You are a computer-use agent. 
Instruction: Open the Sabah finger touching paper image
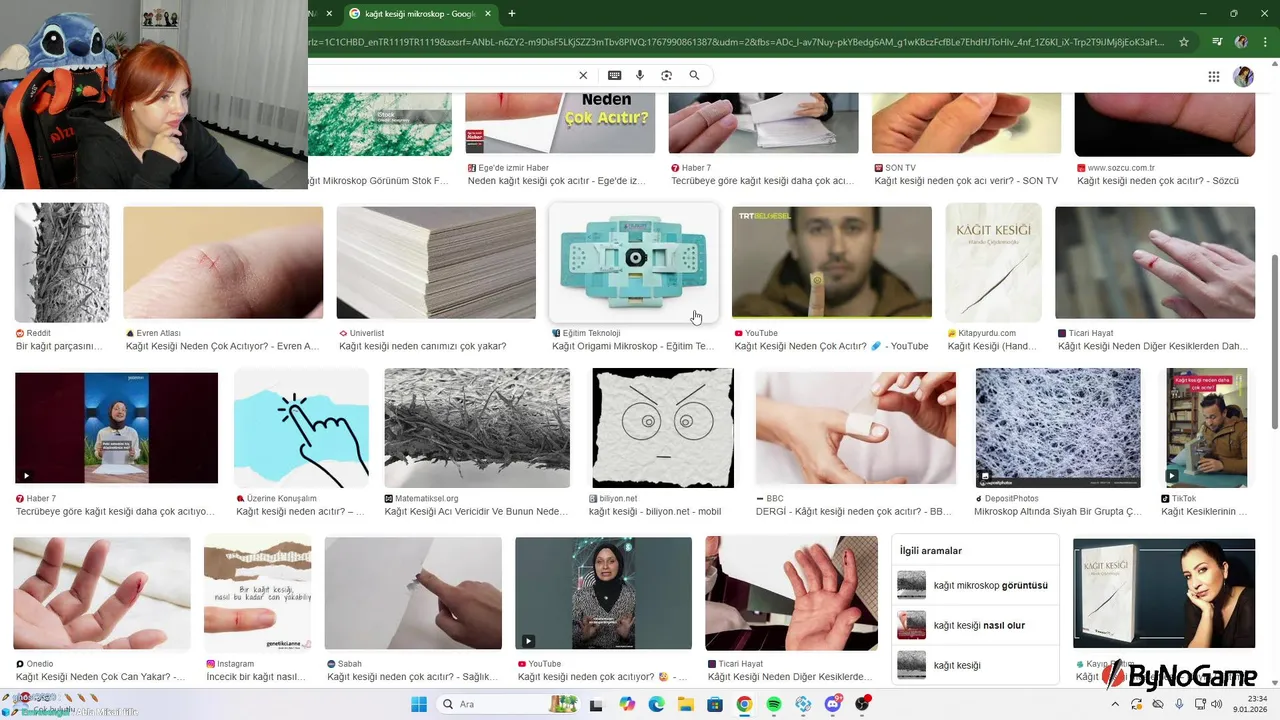[x=413, y=594]
